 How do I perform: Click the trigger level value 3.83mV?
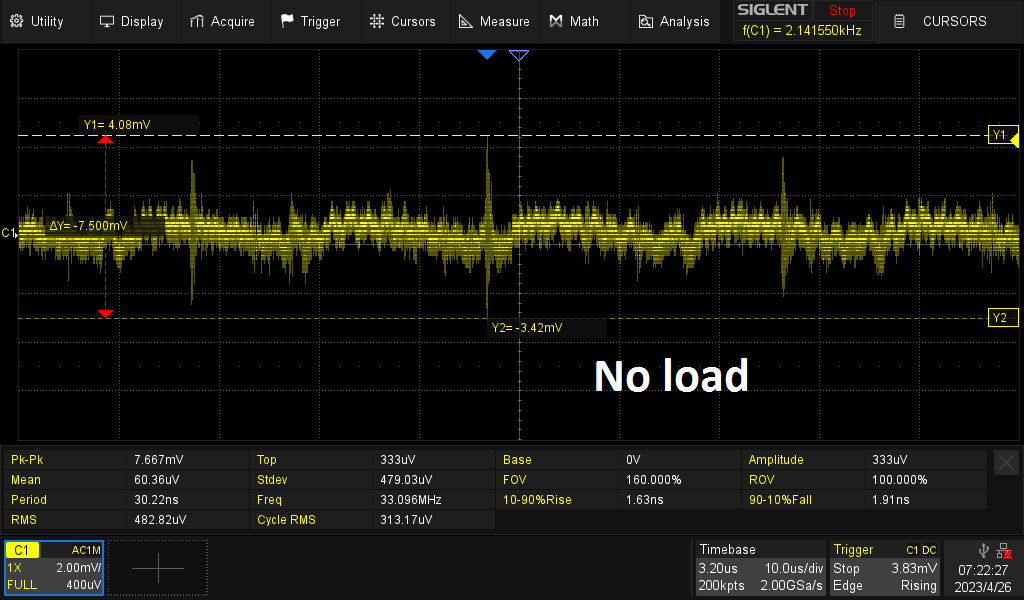point(914,569)
